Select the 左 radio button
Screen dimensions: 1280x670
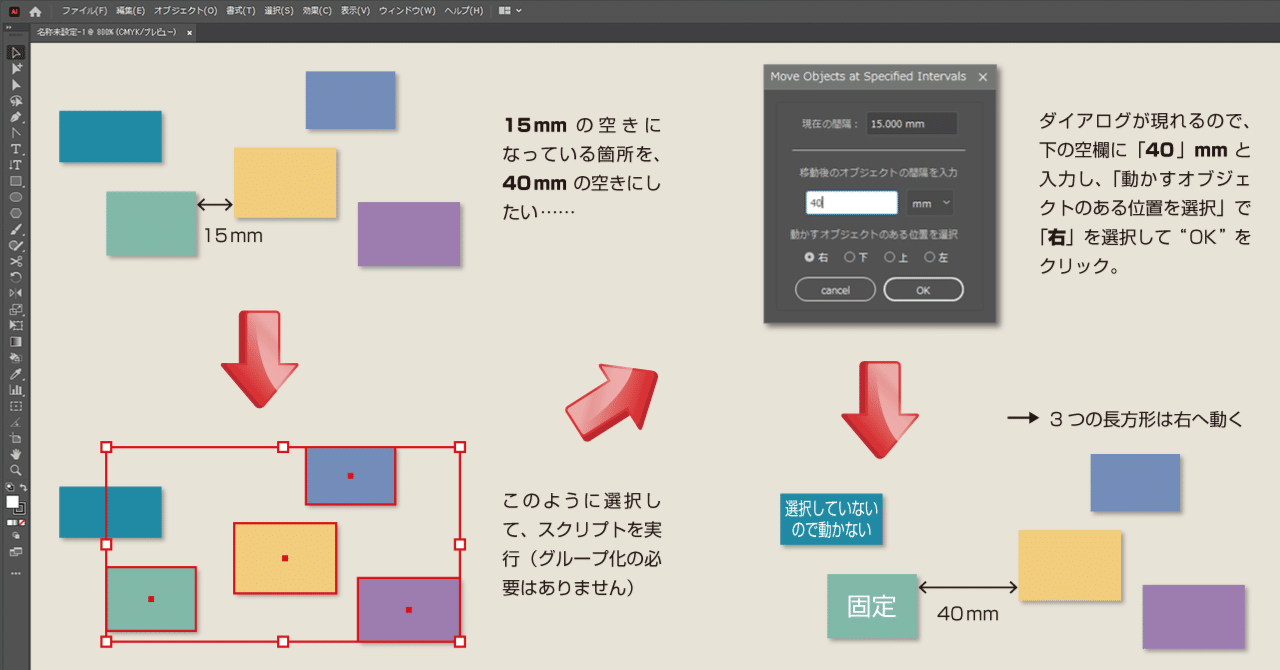(930, 257)
